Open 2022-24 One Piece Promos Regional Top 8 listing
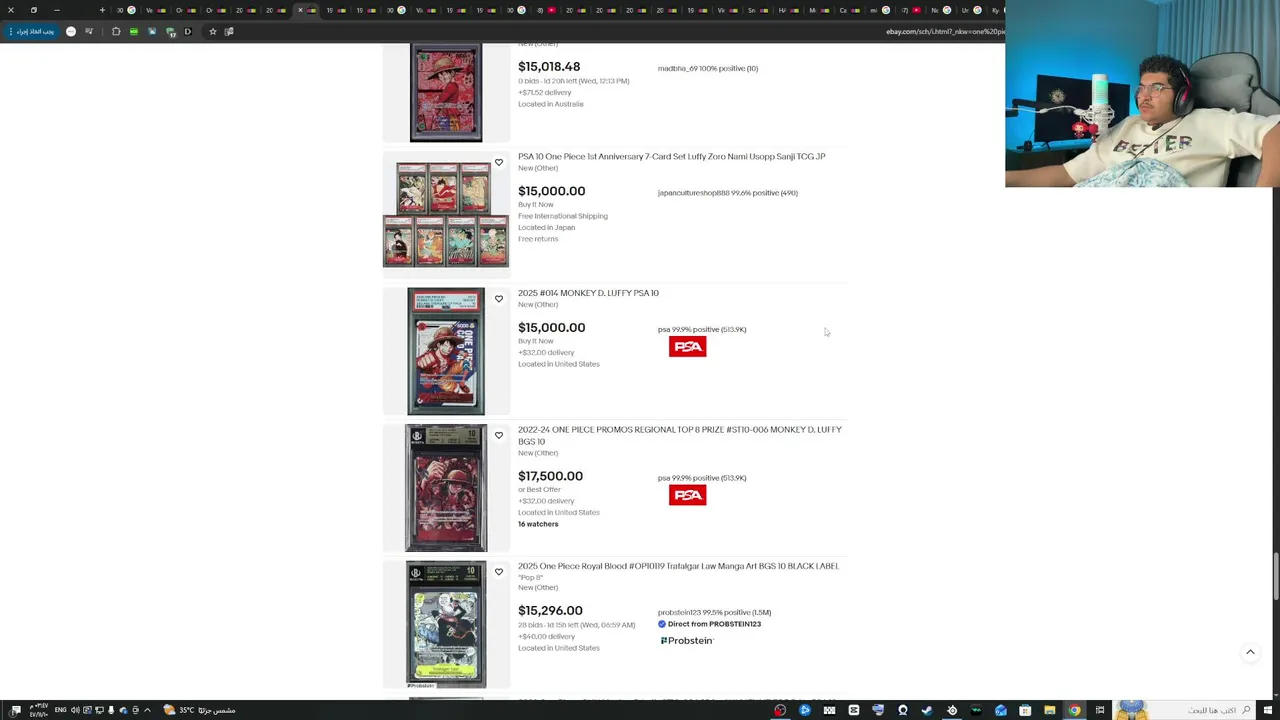Image resolution: width=1280 pixels, height=720 pixels. [680, 435]
